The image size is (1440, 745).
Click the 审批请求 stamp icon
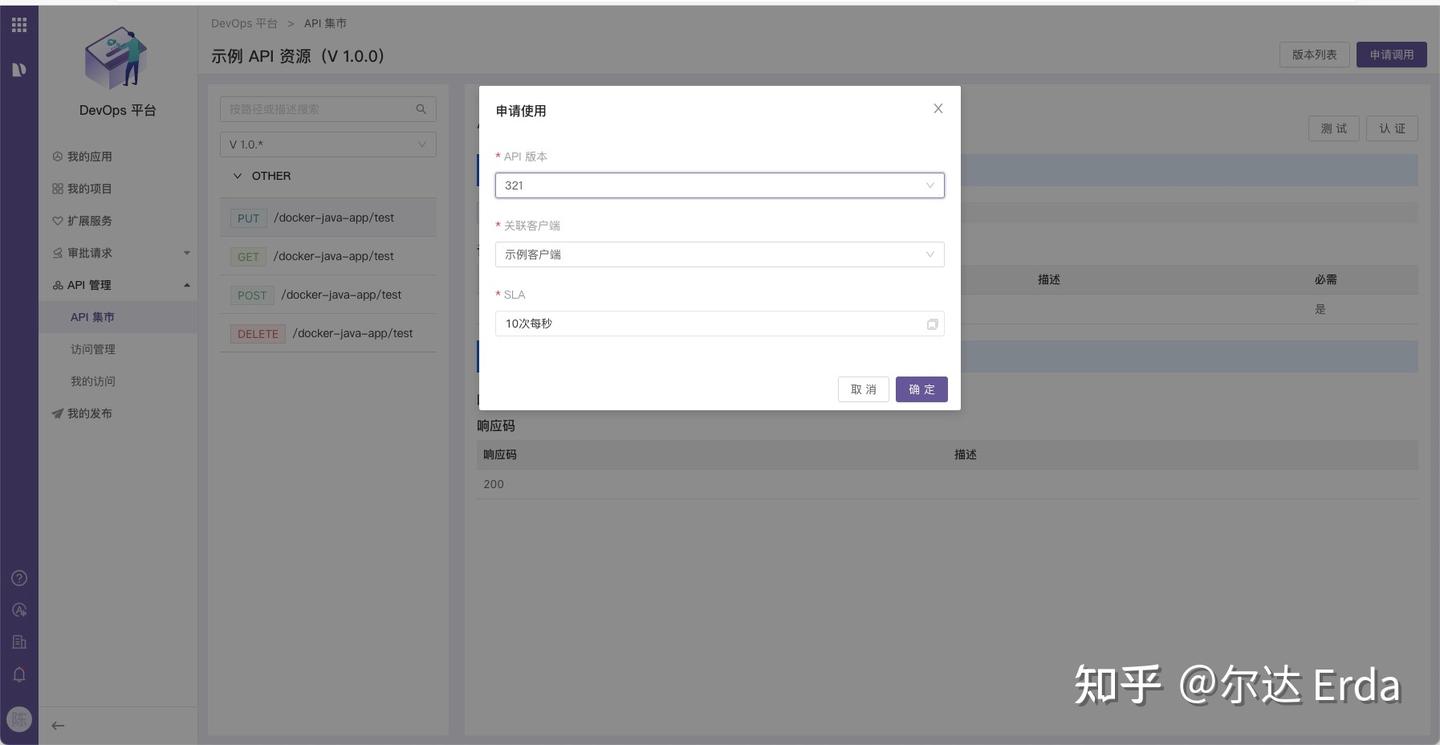coord(57,253)
